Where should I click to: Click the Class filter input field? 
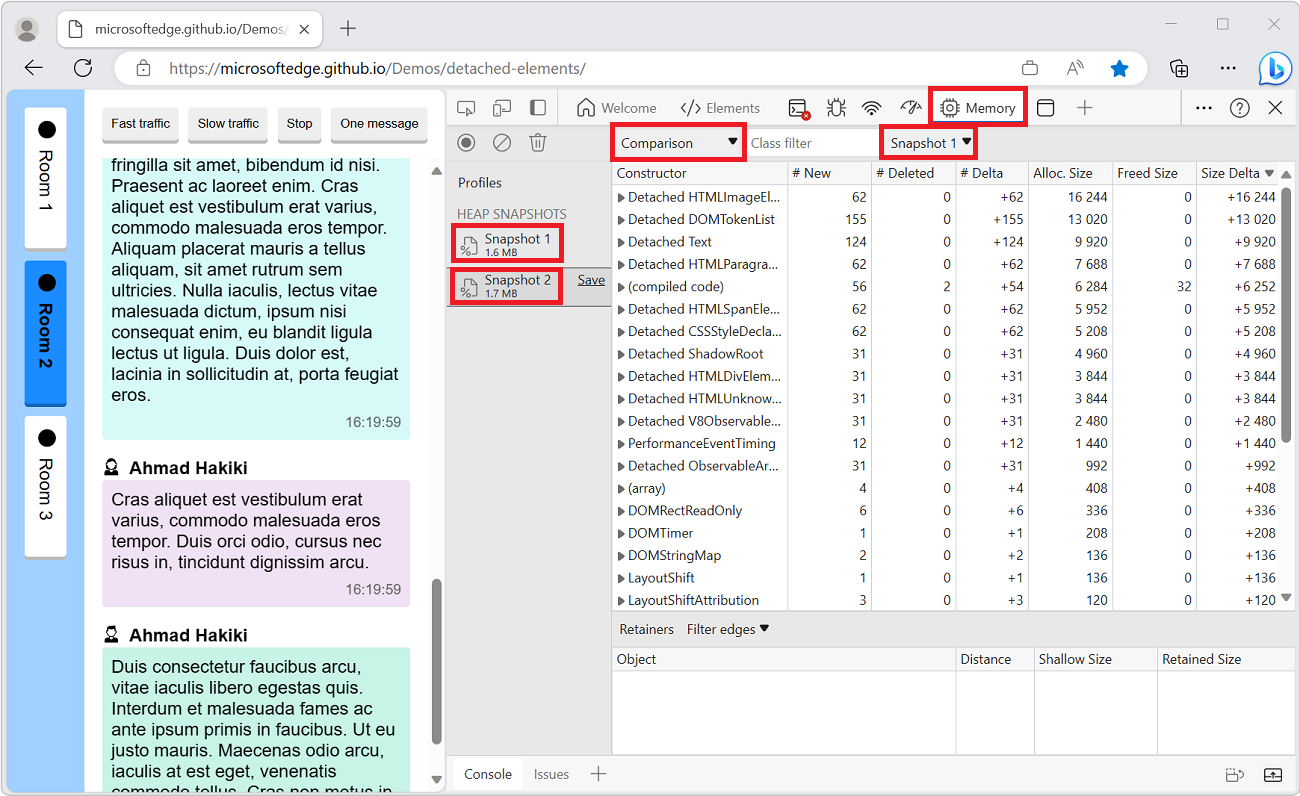[x=812, y=143]
